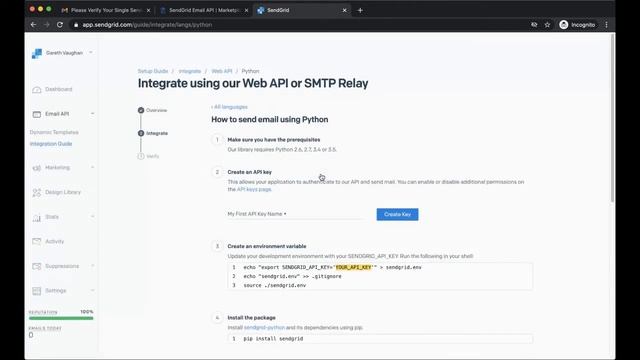Click the My First API Key Name field
This screenshot has width=640, height=360.
coord(295,214)
